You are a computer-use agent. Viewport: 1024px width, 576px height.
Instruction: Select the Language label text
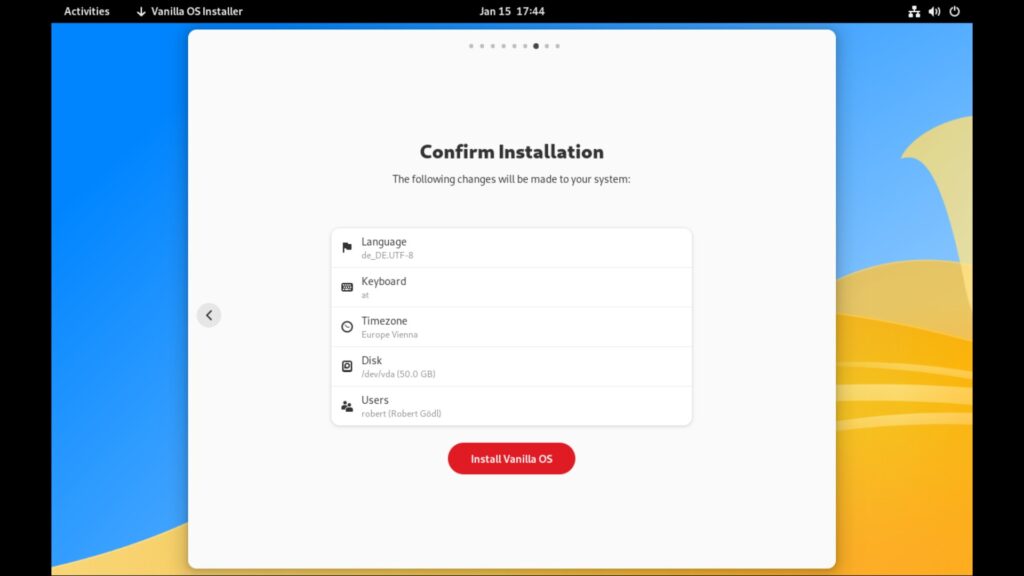click(x=384, y=242)
